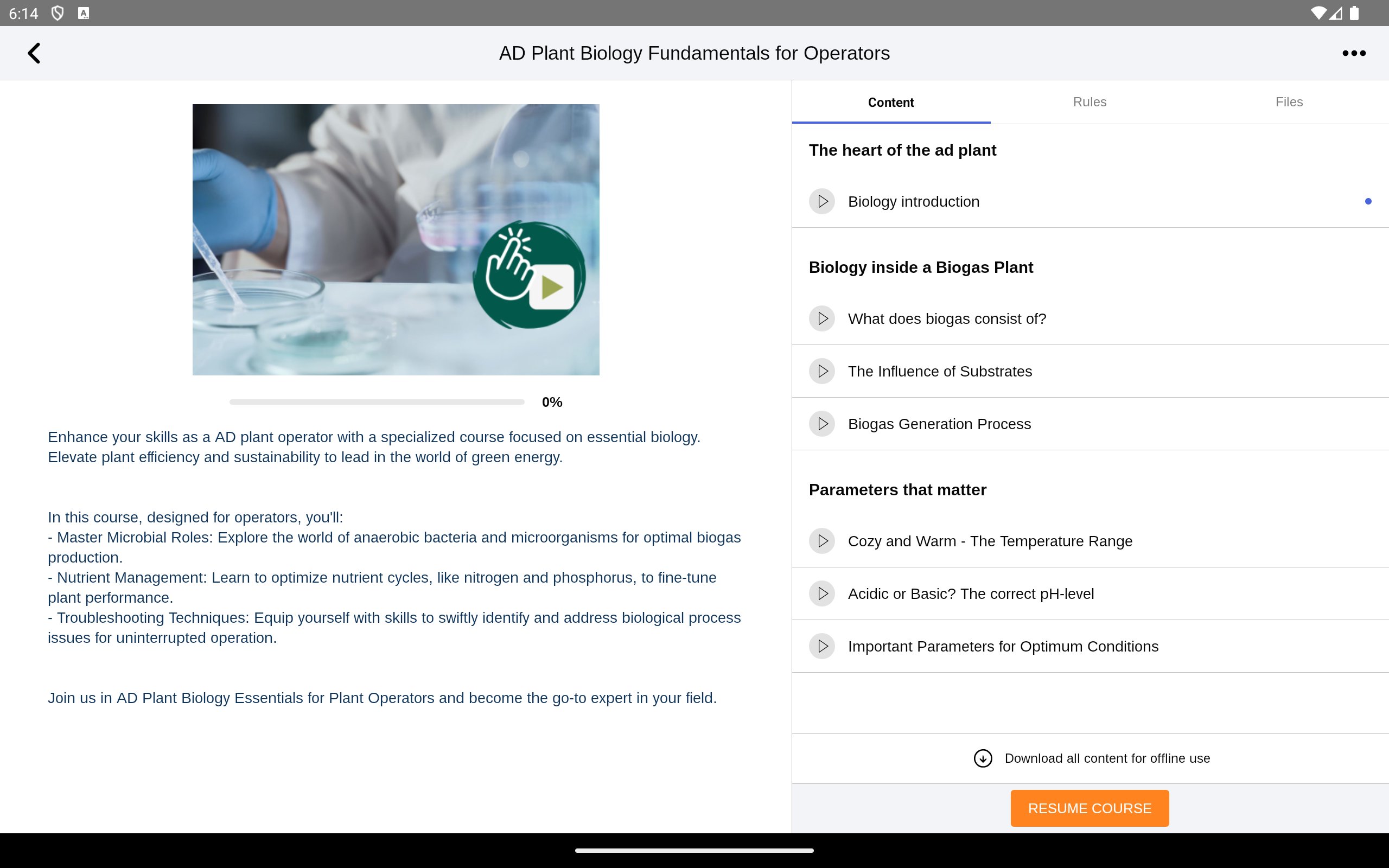Start Biogas Generation Process via play icon
This screenshot has width=1389, height=868.
pos(822,424)
